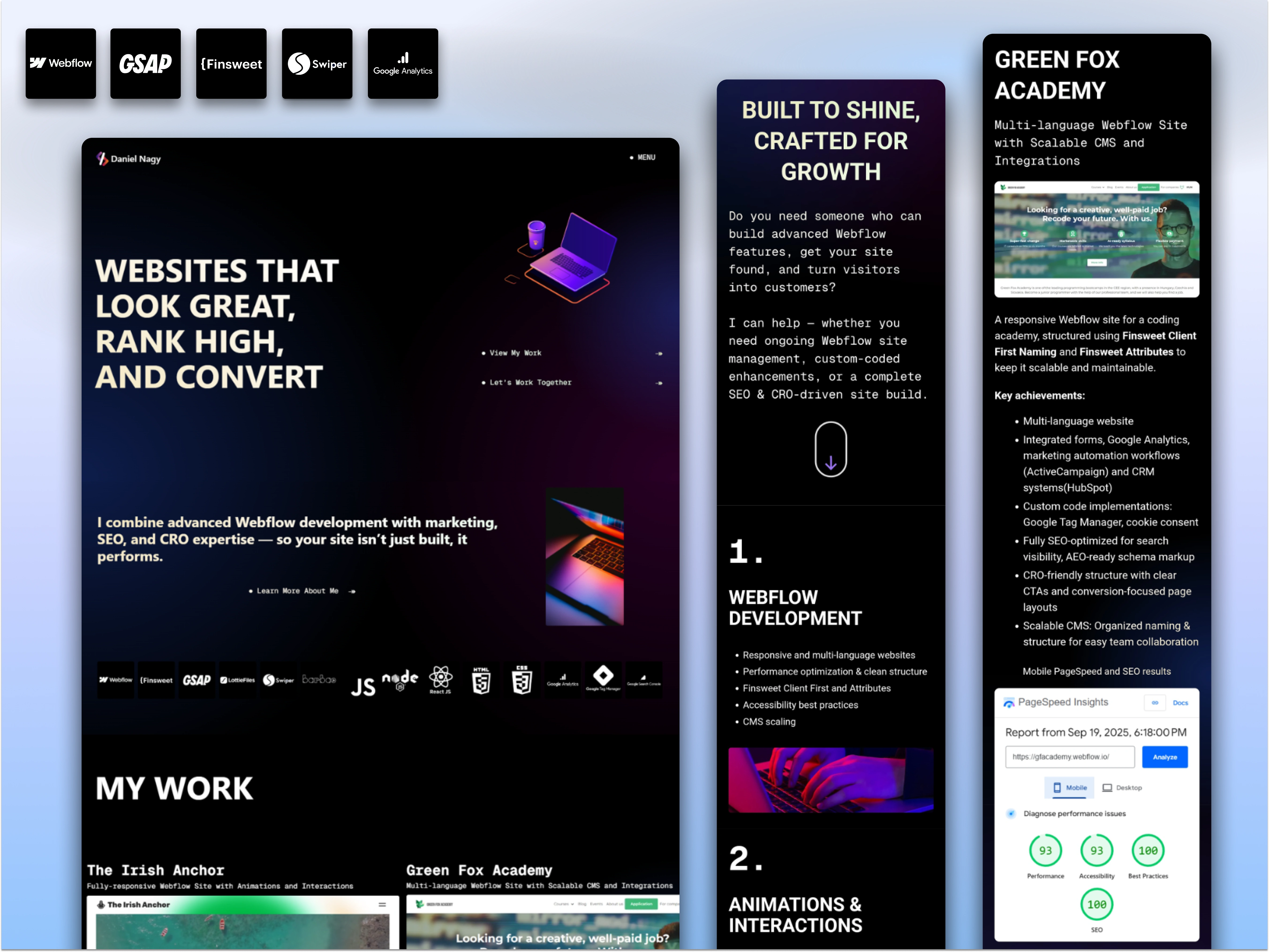The height and width of the screenshot is (952, 1269).
Task: Click the Google Analytics logo tile
Action: pos(403,64)
